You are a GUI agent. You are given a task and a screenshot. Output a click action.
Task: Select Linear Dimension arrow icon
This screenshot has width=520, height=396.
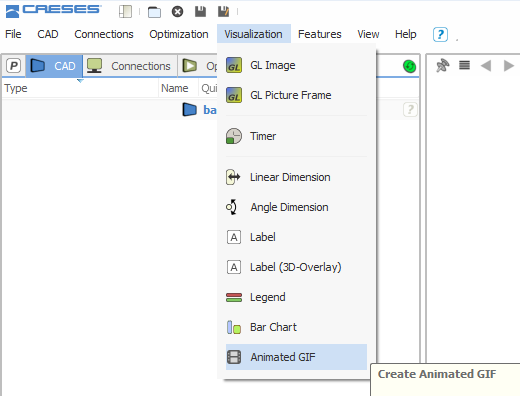click(233, 177)
